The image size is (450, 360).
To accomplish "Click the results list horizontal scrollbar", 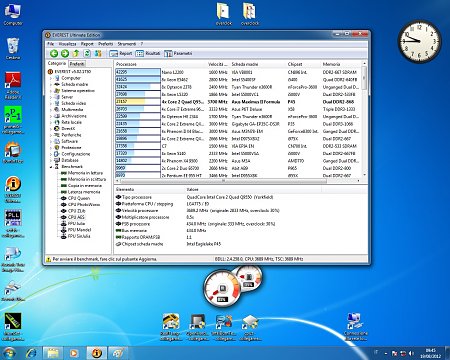I will [x=239, y=181].
